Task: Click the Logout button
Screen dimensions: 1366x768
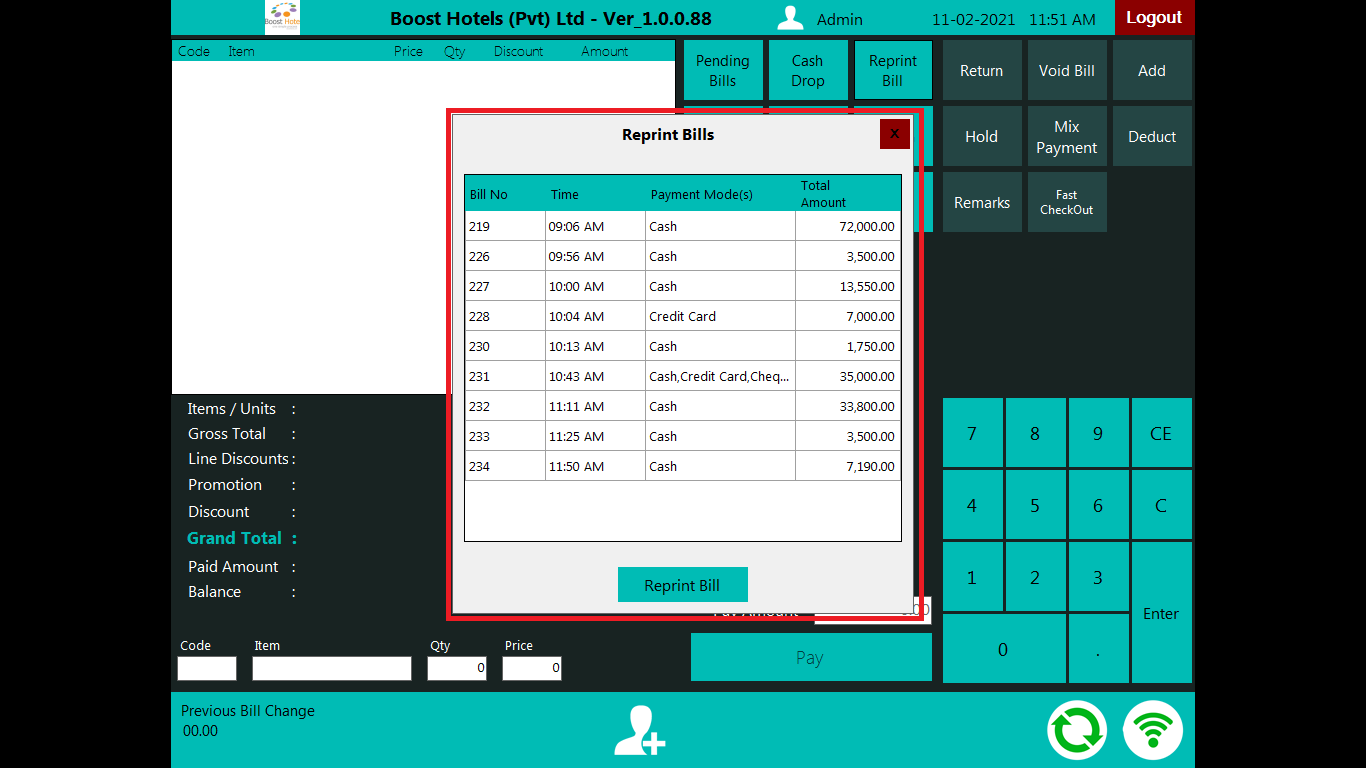Action: click(x=1154, y=18)
